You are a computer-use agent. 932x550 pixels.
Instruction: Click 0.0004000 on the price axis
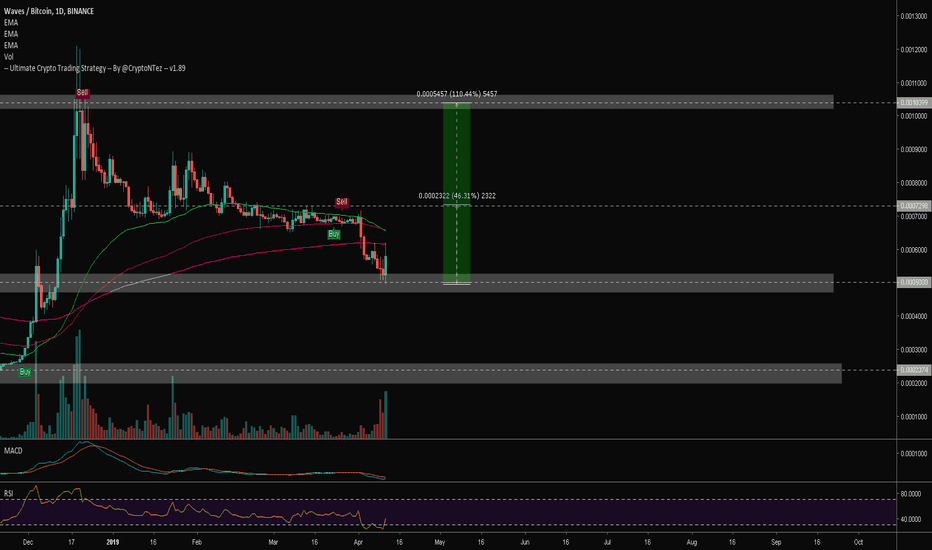(x=914, y=316)
